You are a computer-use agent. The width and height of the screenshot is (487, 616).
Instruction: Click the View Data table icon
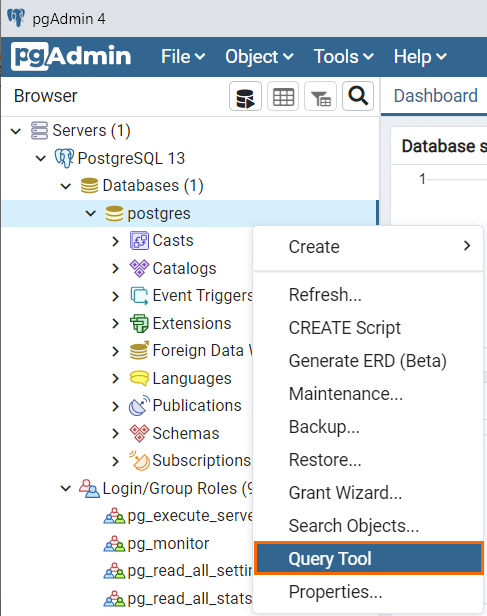pos(283,96)
